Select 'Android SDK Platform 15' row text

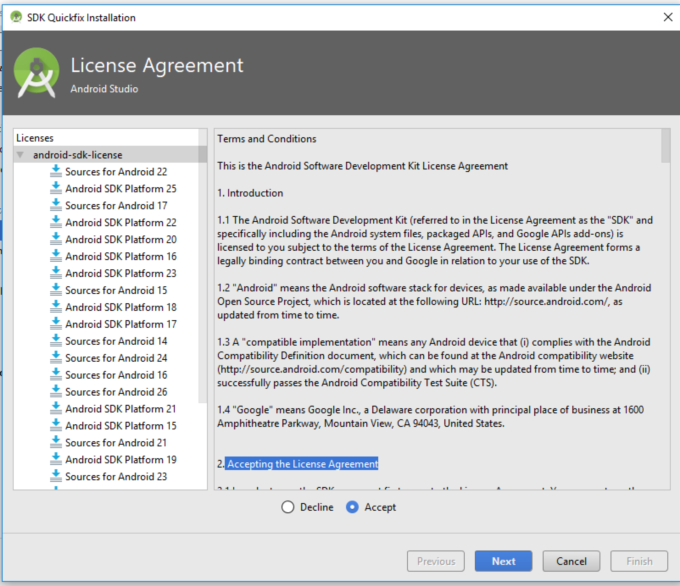121,426
